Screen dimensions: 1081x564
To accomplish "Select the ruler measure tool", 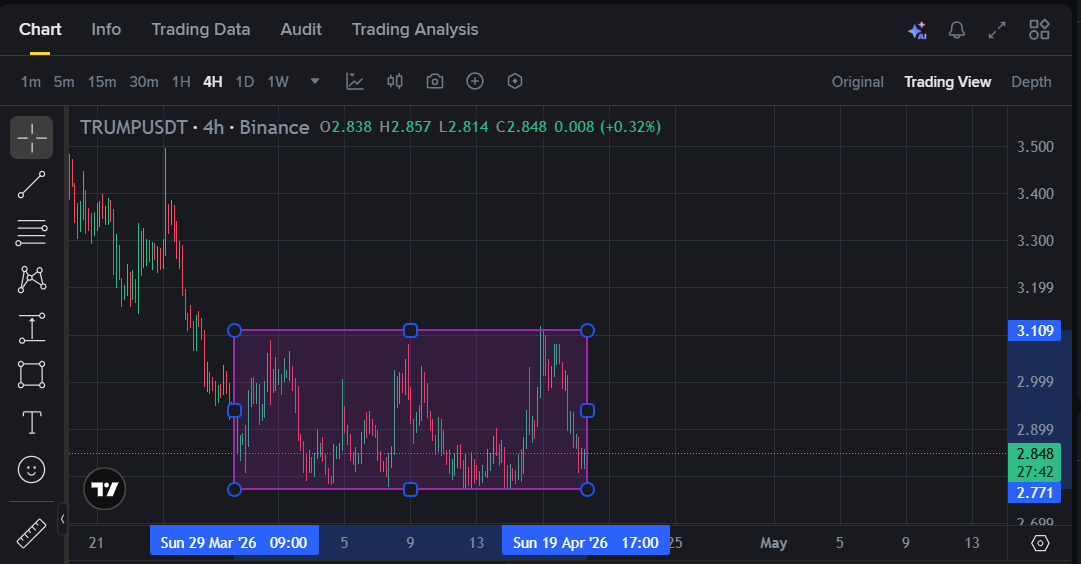I will point(31,533).
